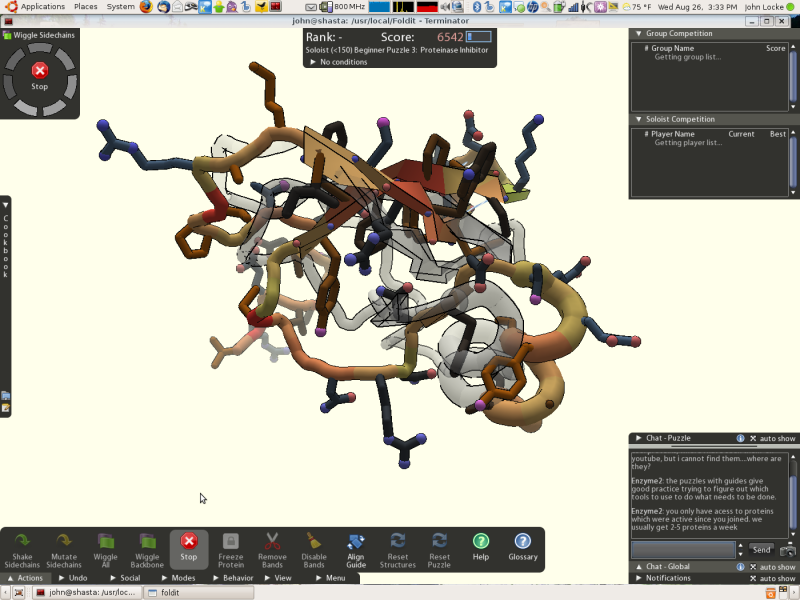Click the Player Name column header

[x=673, y=134]
